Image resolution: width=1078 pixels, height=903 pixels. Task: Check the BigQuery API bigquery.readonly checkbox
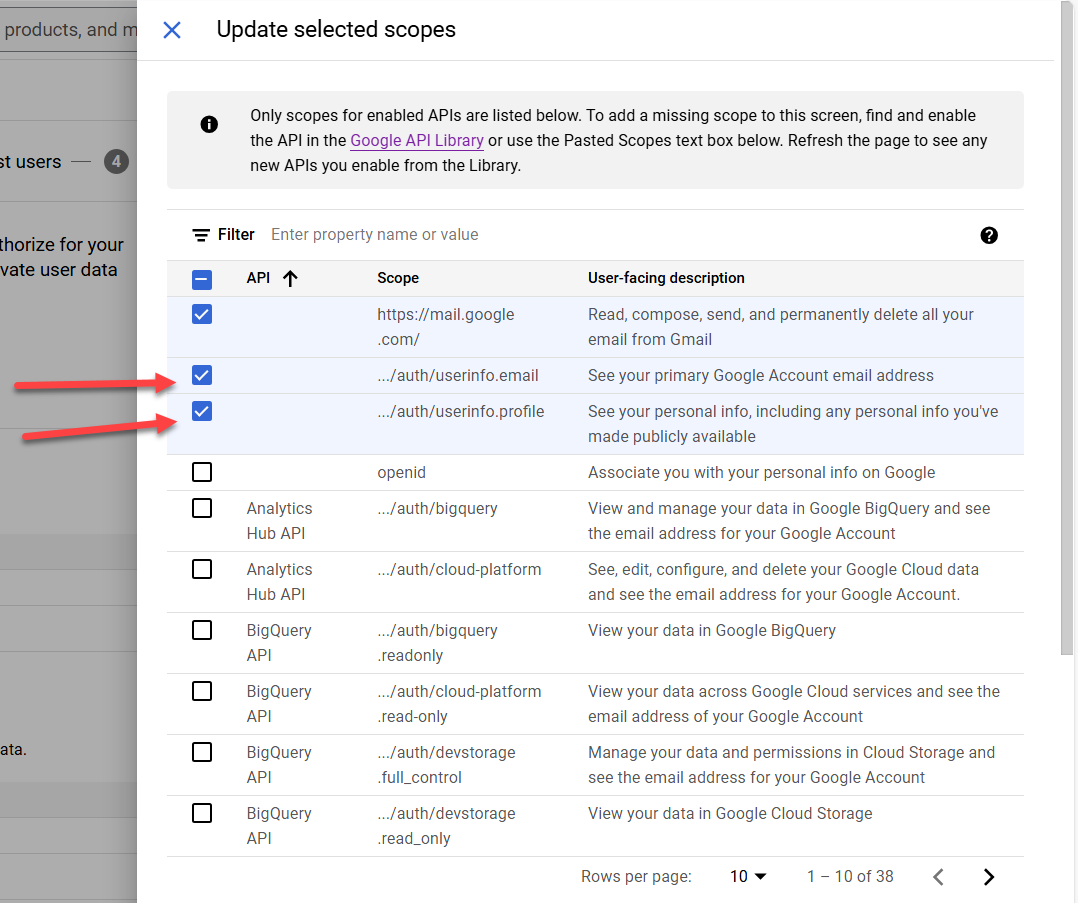[202, 630]
